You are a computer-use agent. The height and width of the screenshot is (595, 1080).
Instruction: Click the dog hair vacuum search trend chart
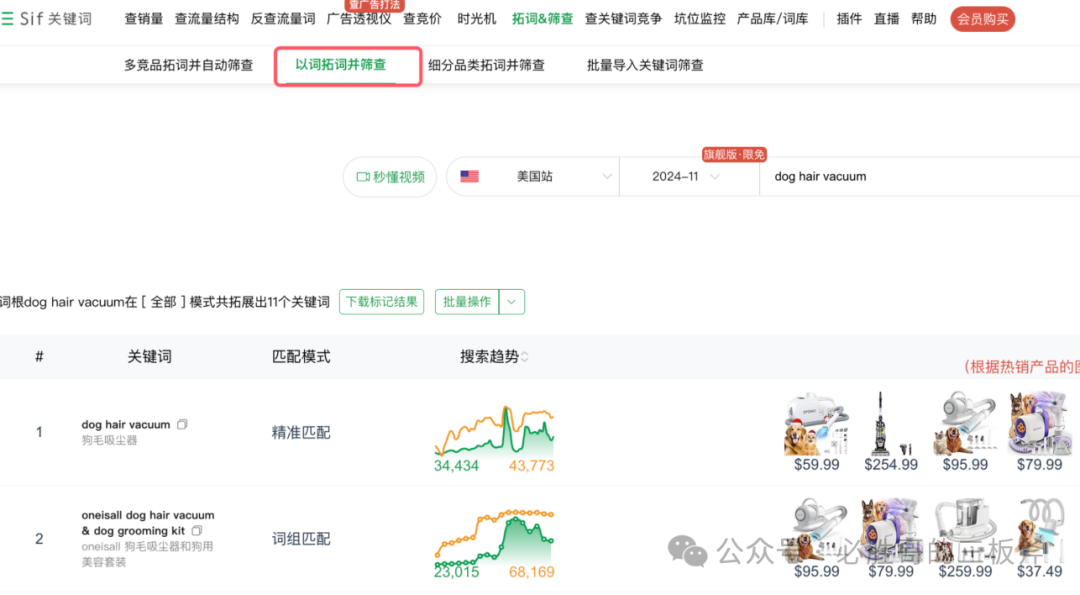click(493, 430)
